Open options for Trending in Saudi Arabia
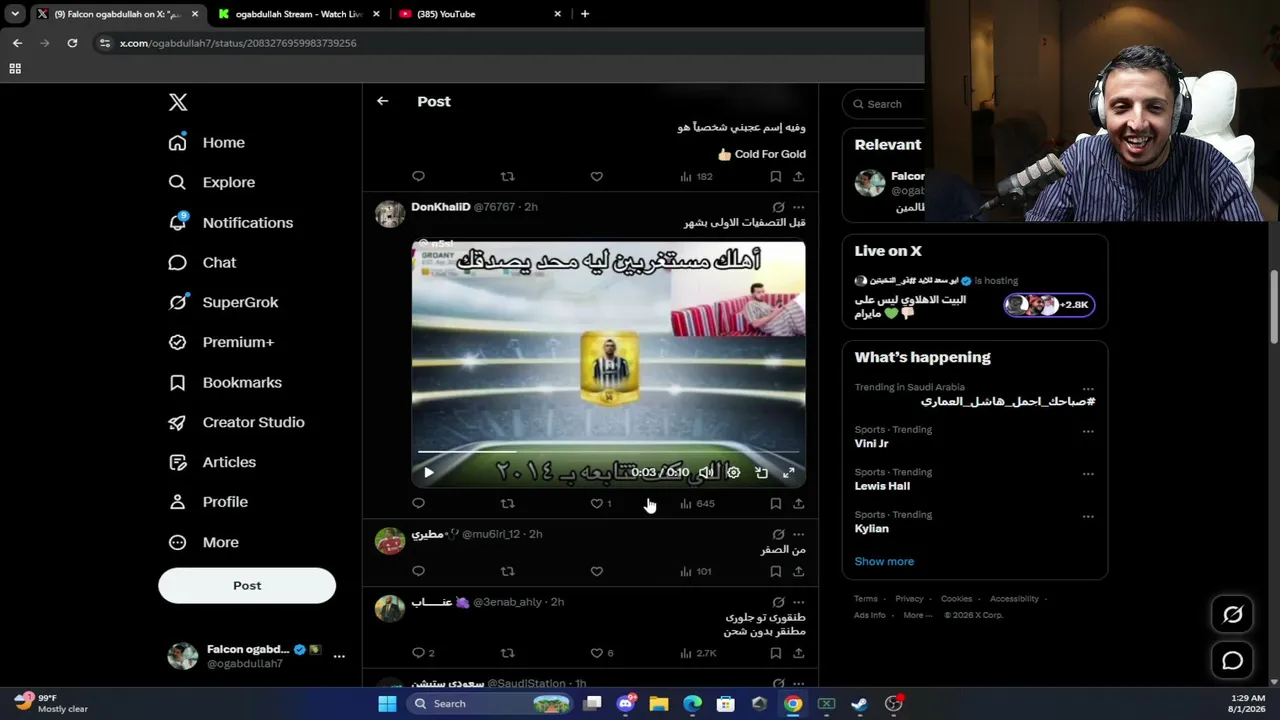 [1088, 388]
